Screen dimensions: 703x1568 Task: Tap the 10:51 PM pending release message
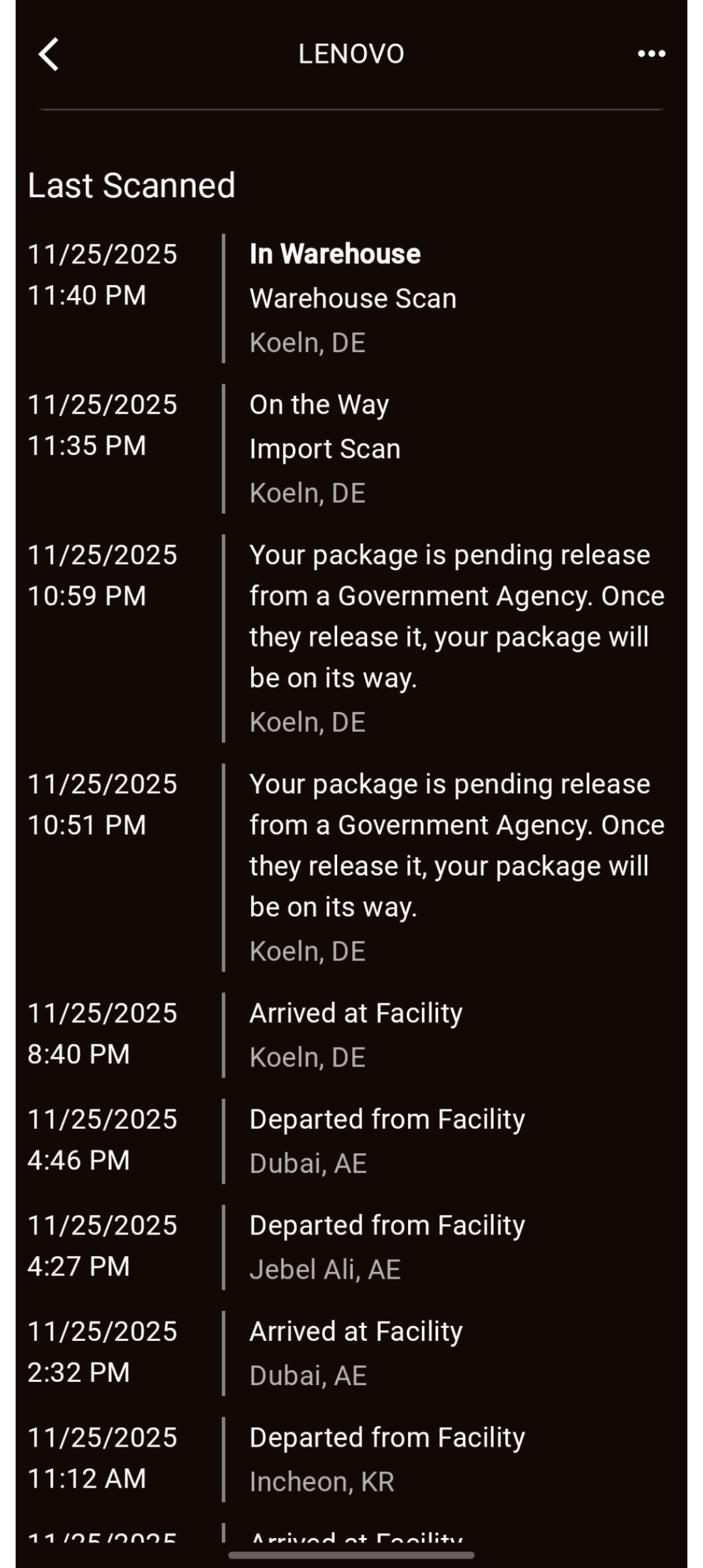pyautogui.click(x=456, y=845)
